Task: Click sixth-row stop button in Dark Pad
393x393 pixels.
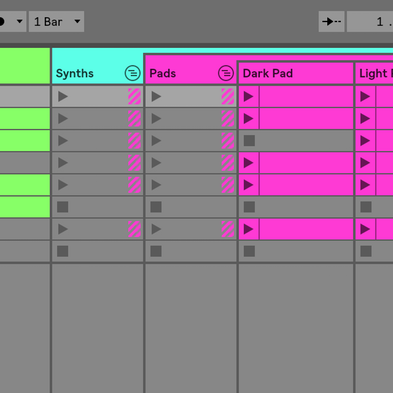Action: 249,207
